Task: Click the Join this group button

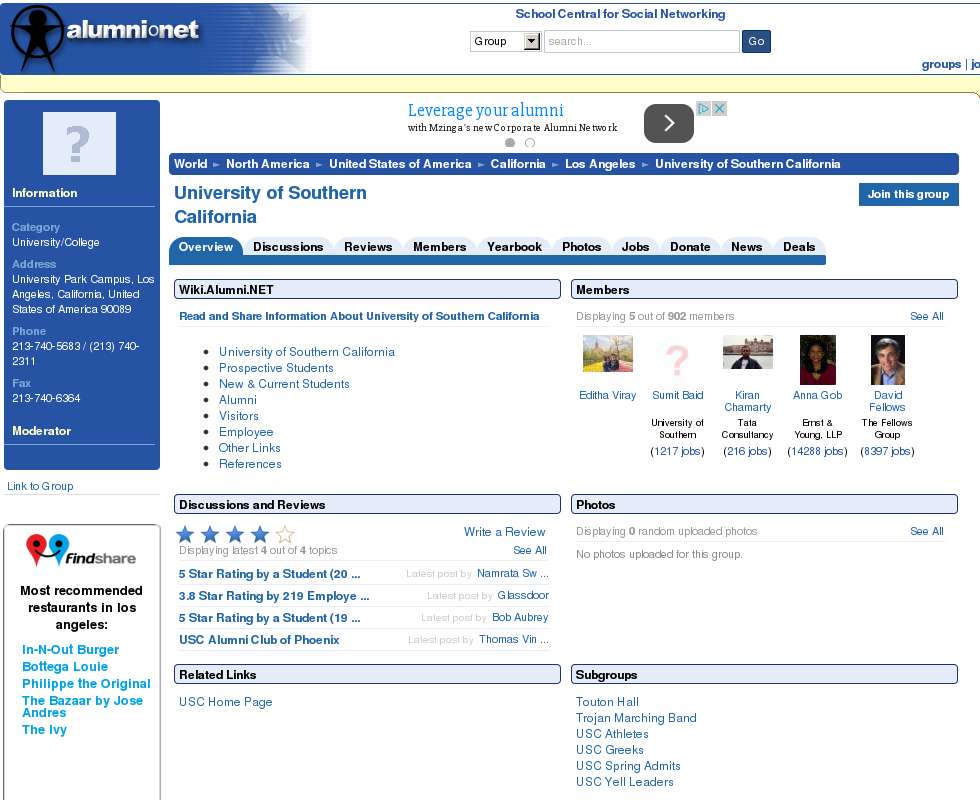Action: tap(908, 194)
